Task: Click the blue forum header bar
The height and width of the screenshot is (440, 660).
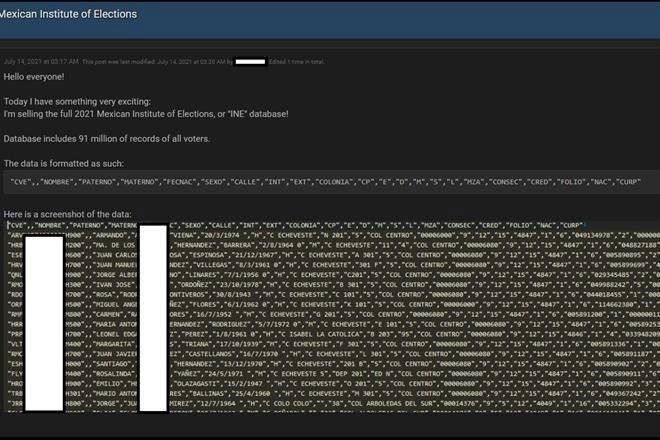Action: click(330, 20)
